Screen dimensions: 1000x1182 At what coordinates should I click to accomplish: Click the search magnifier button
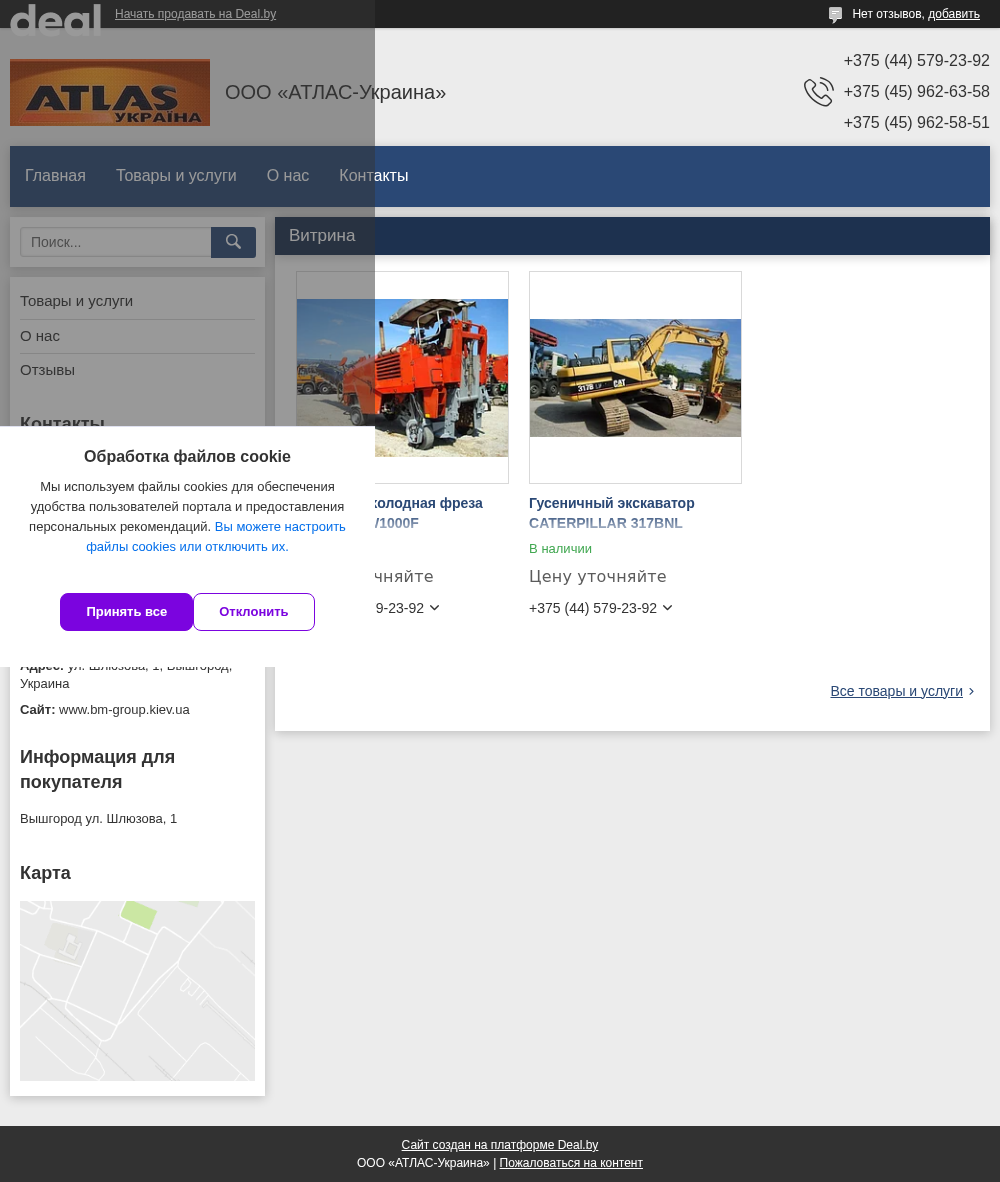click(x=233, y=242)
